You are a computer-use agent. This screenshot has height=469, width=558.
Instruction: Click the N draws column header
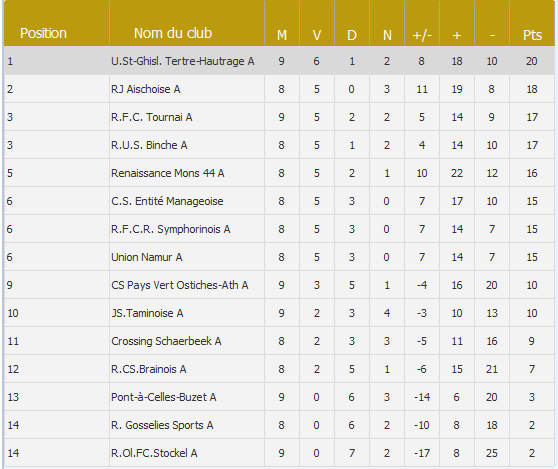coord(387,35)
